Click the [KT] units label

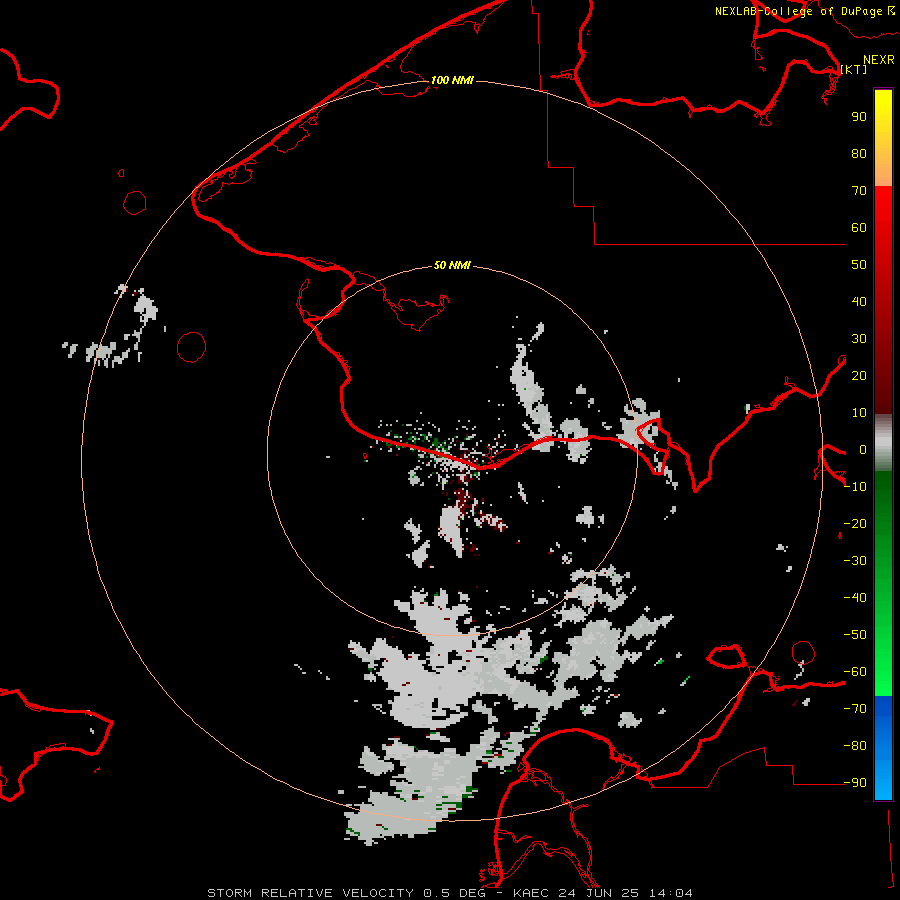pos(854,69)
